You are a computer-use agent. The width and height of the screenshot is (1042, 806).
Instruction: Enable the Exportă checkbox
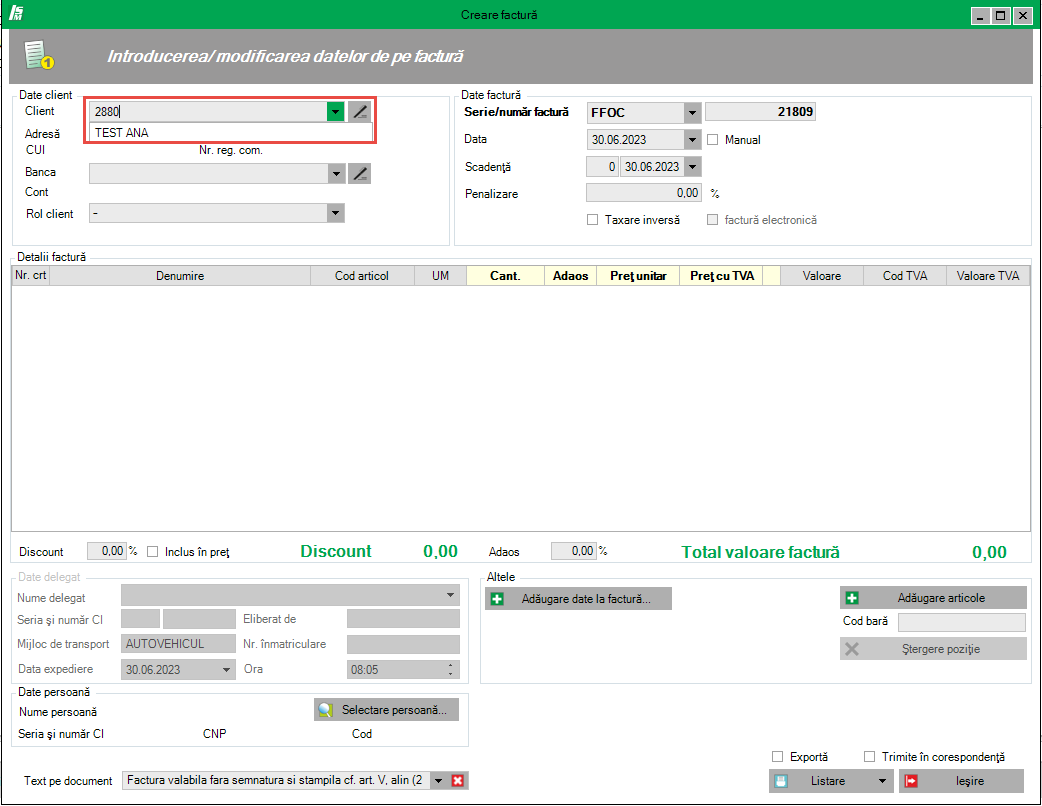778,757
